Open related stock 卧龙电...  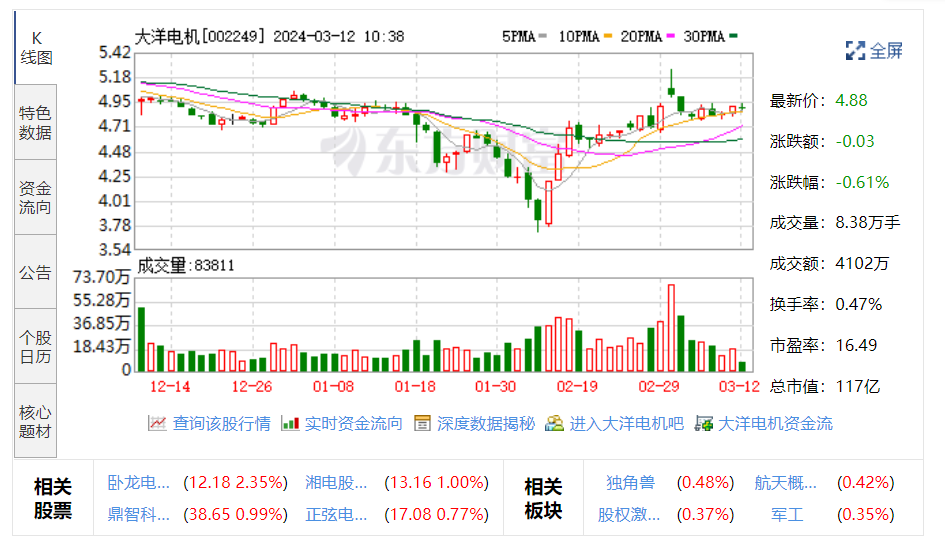tap(139, 483)
